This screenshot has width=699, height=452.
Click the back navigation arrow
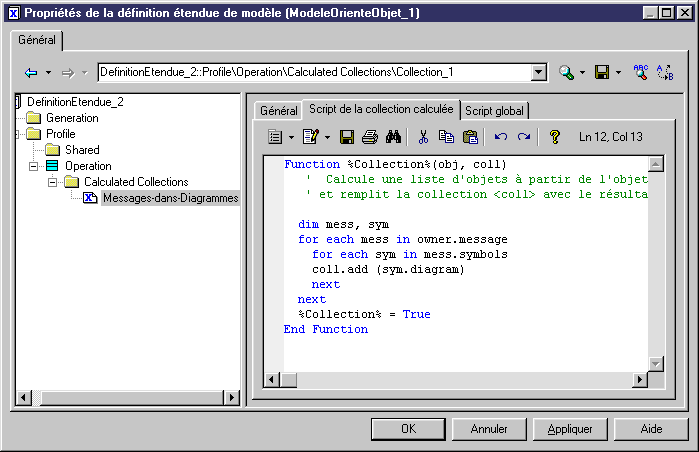coord(31,72)
